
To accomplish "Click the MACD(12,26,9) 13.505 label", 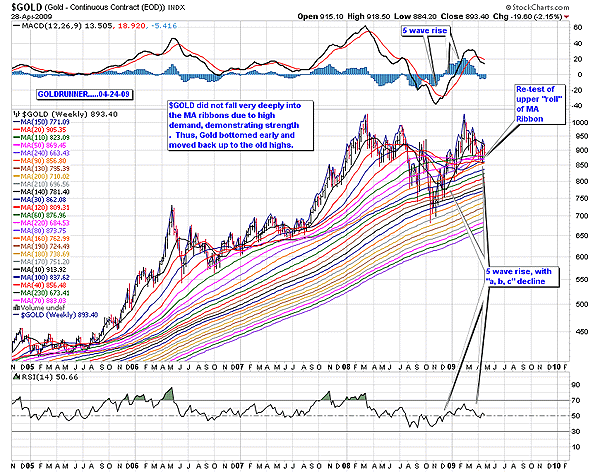I will point(67,26).
